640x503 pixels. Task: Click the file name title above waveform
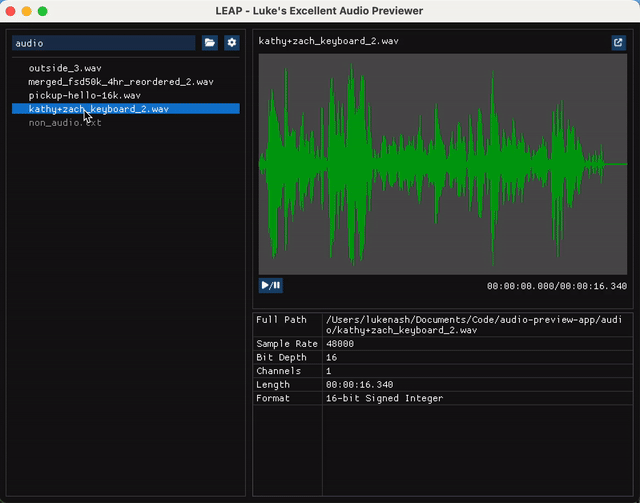(329, 41)
